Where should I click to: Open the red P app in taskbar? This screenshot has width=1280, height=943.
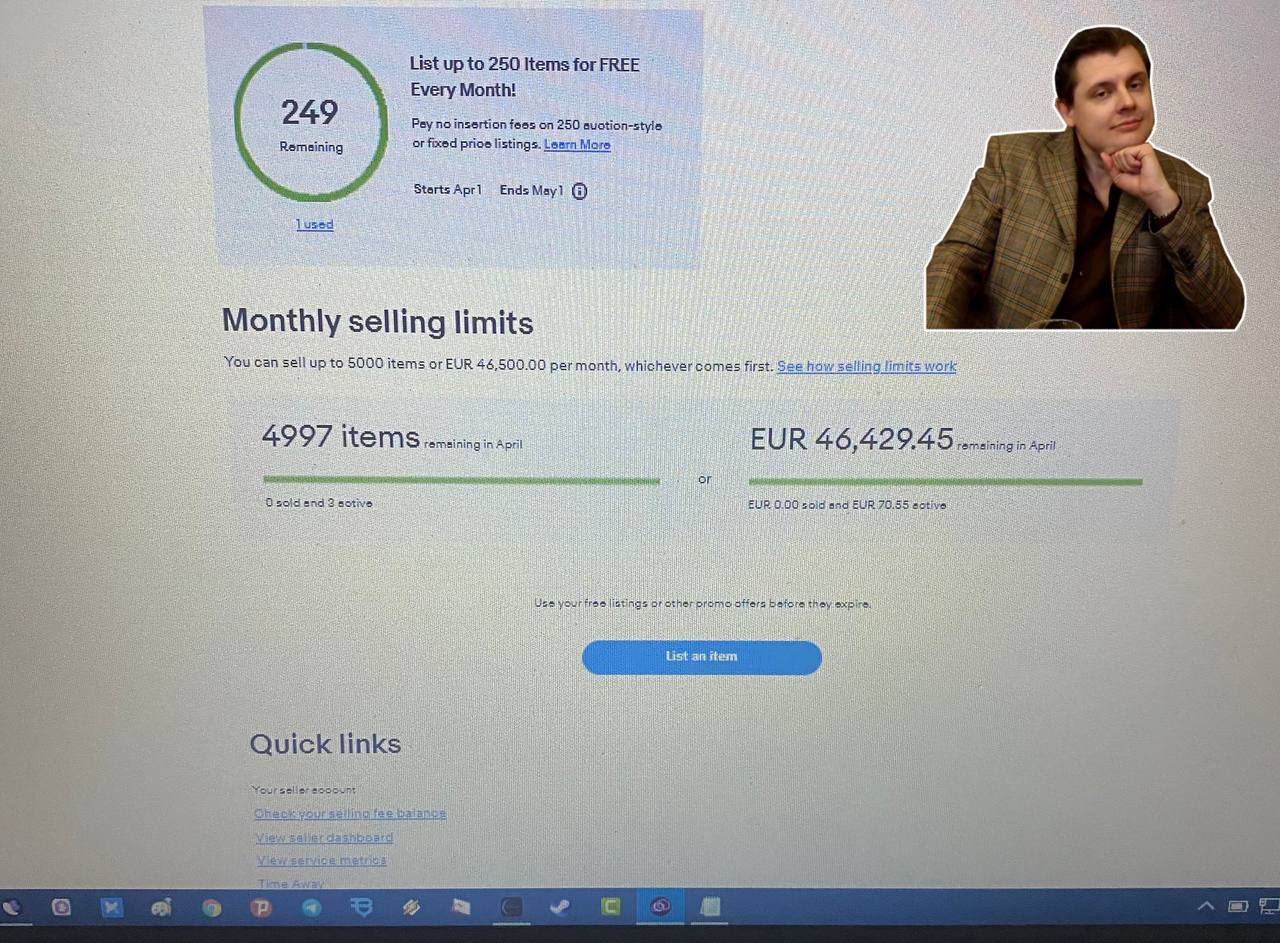click(x=262, y=907)
